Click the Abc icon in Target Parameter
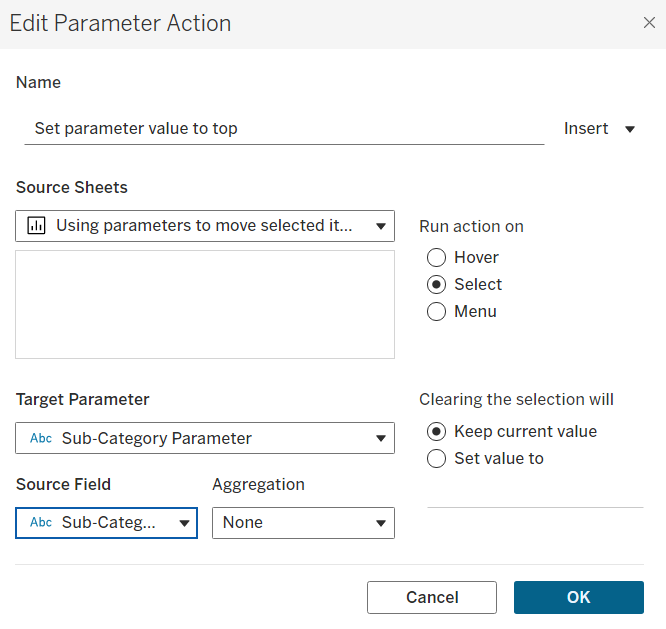Image resolution: width=666 pixels, height=629 pixels. coord(41,438)
